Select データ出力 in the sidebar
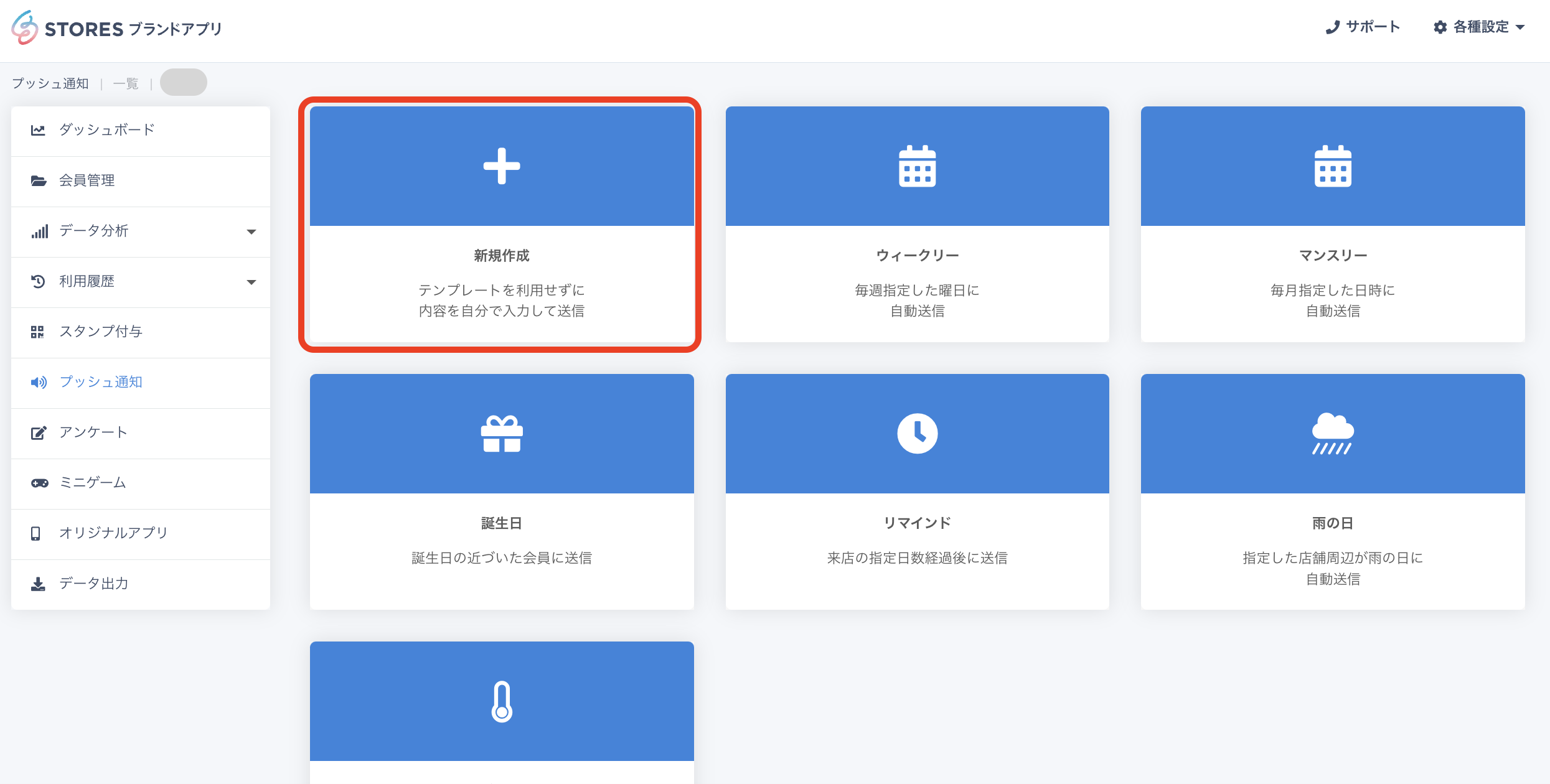Viewport: 1550px width, 784px height. [93, 584]
